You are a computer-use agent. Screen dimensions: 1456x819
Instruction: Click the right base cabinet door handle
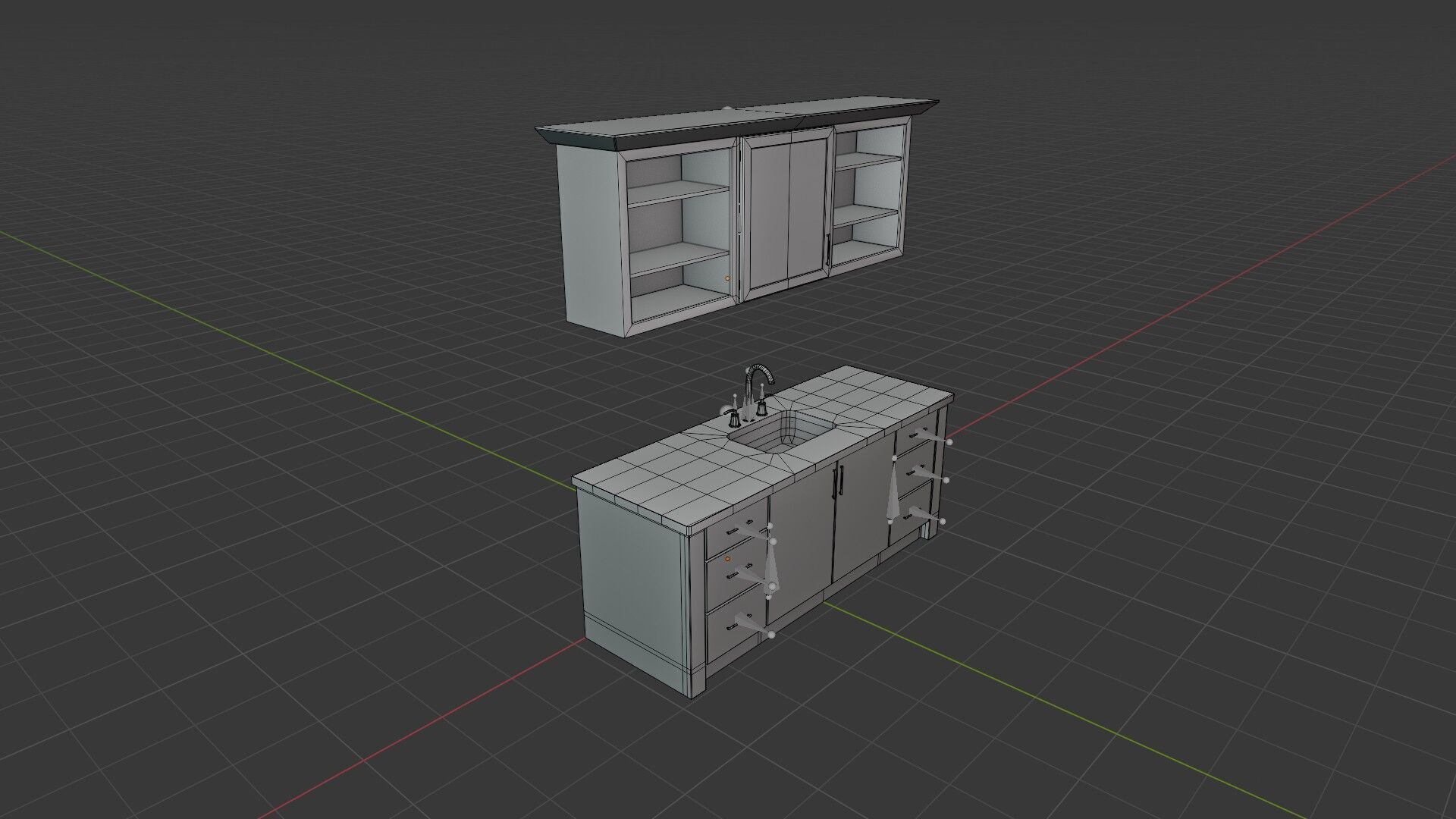point(841,482)
